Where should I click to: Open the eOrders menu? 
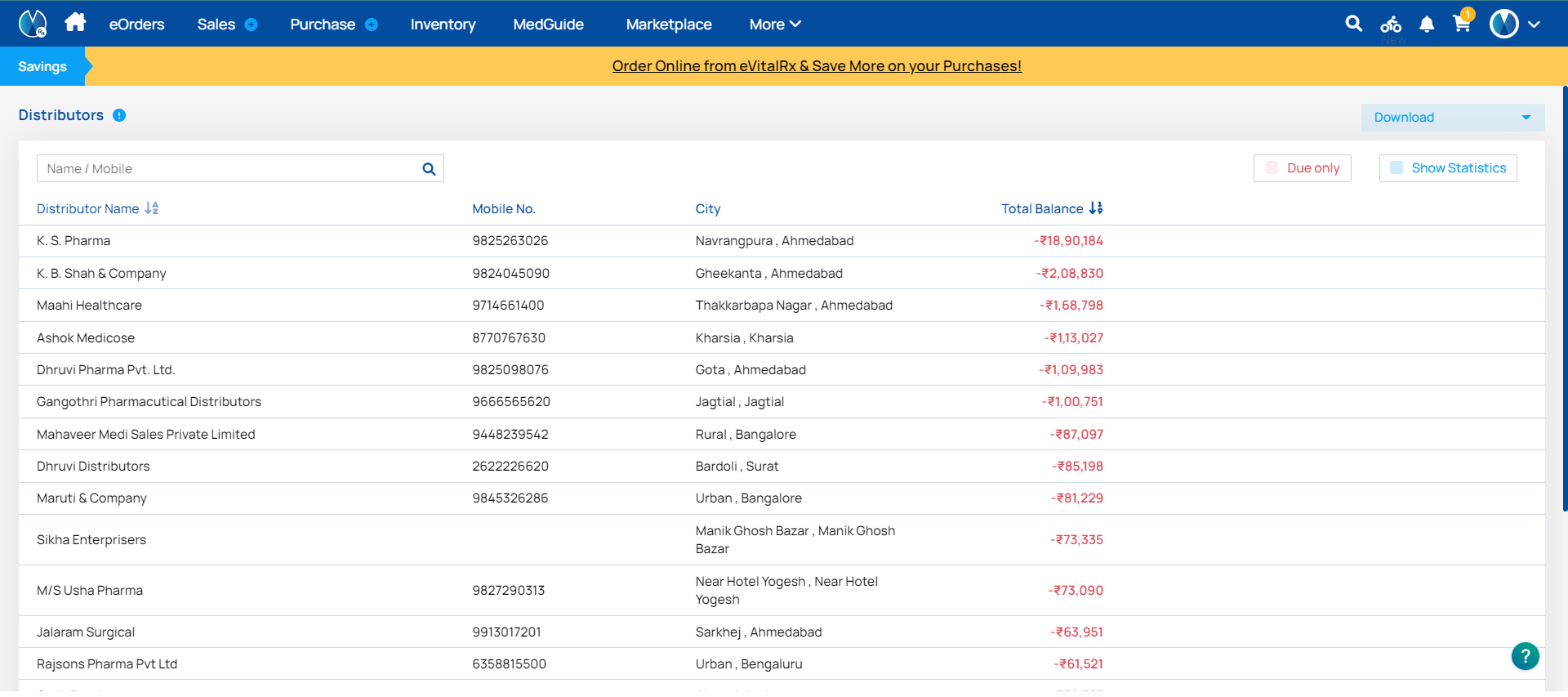click(x=136, y=25)
